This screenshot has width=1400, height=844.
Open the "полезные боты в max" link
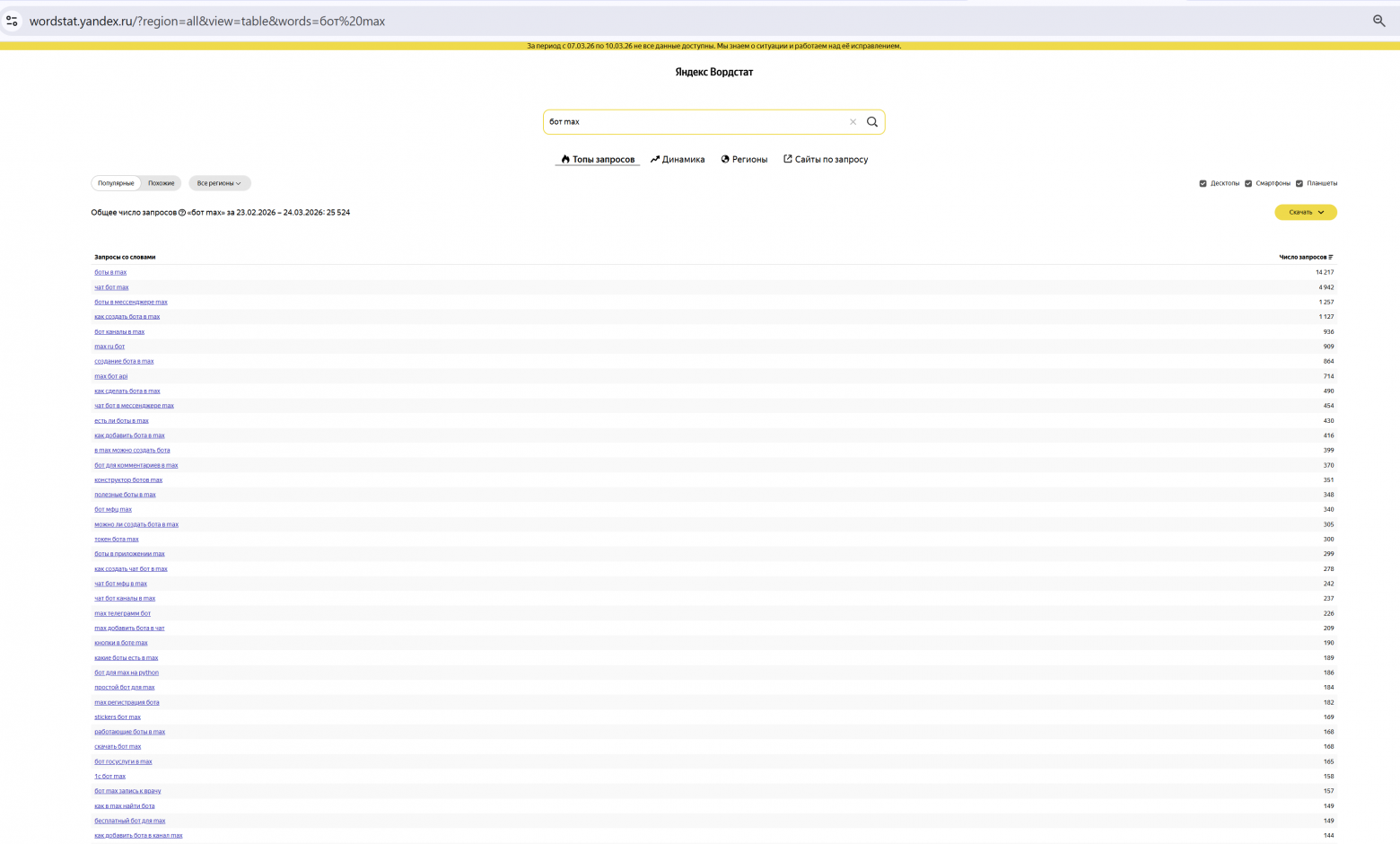pos(125,495)
